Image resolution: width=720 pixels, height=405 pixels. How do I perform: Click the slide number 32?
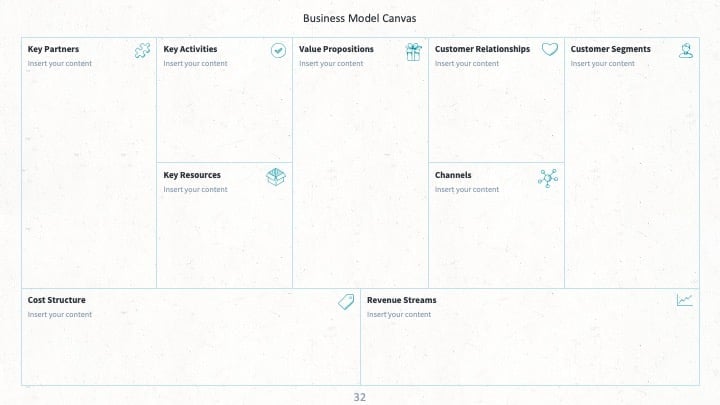coord(360,397)
